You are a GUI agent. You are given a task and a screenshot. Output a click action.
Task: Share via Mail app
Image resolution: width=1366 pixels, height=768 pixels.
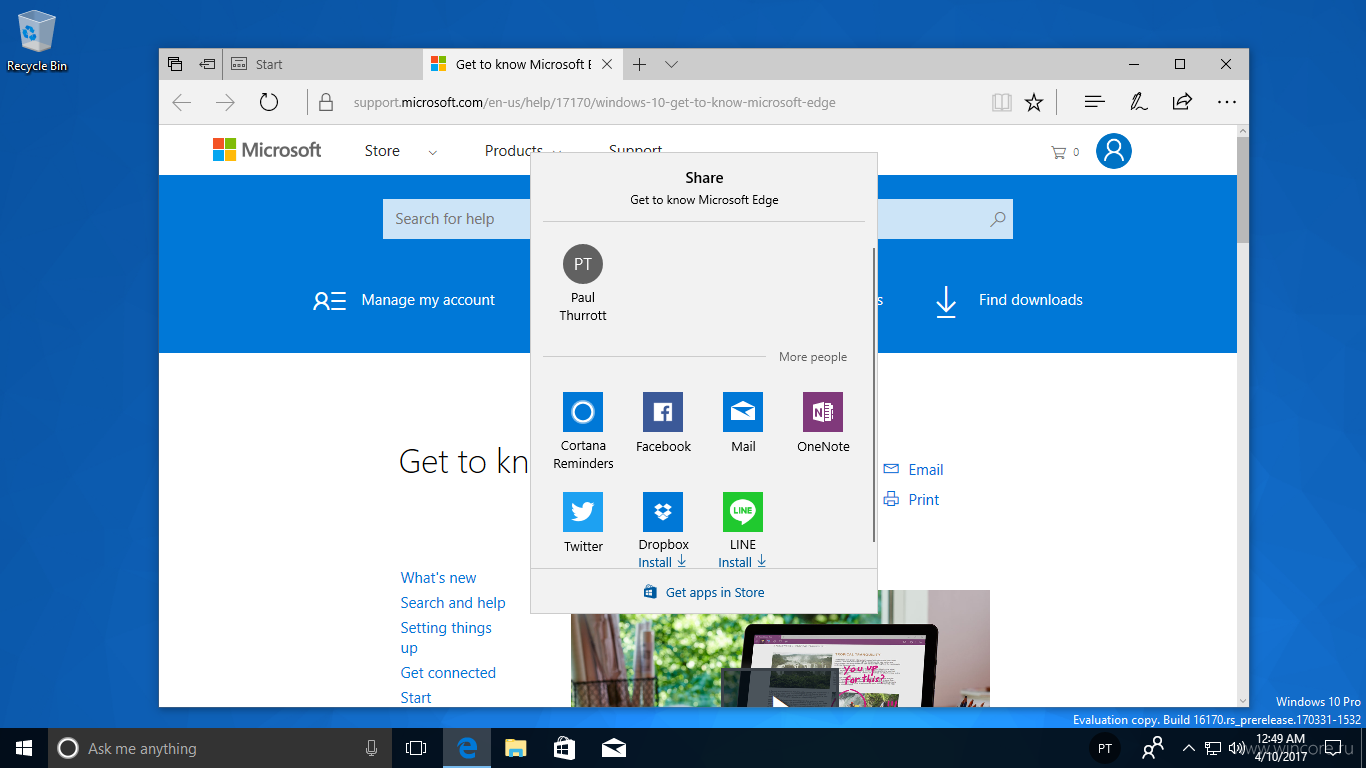(743, 423)
